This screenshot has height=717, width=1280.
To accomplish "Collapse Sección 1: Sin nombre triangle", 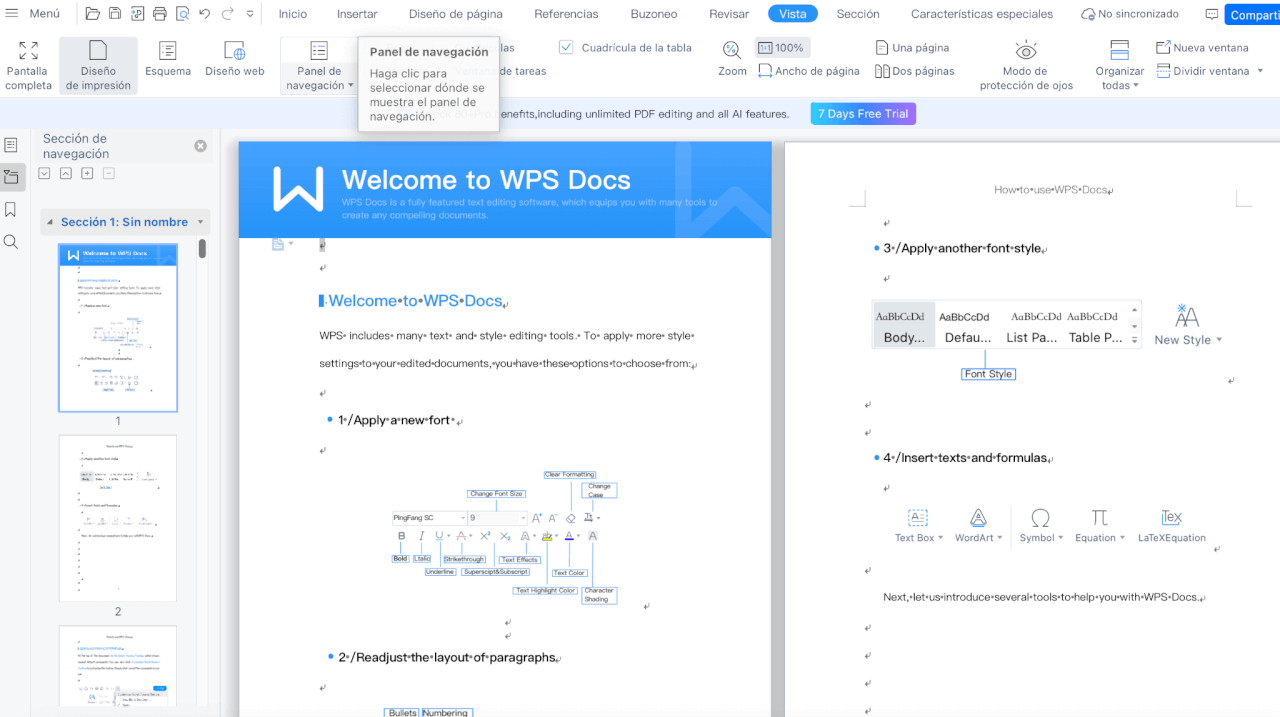I will pyautogui.click(x=50, y=222).
